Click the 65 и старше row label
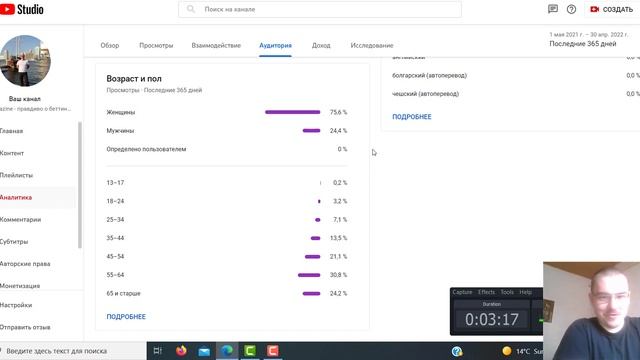Image resolution: width=640 pixels, height=360 pixels. 123,293
